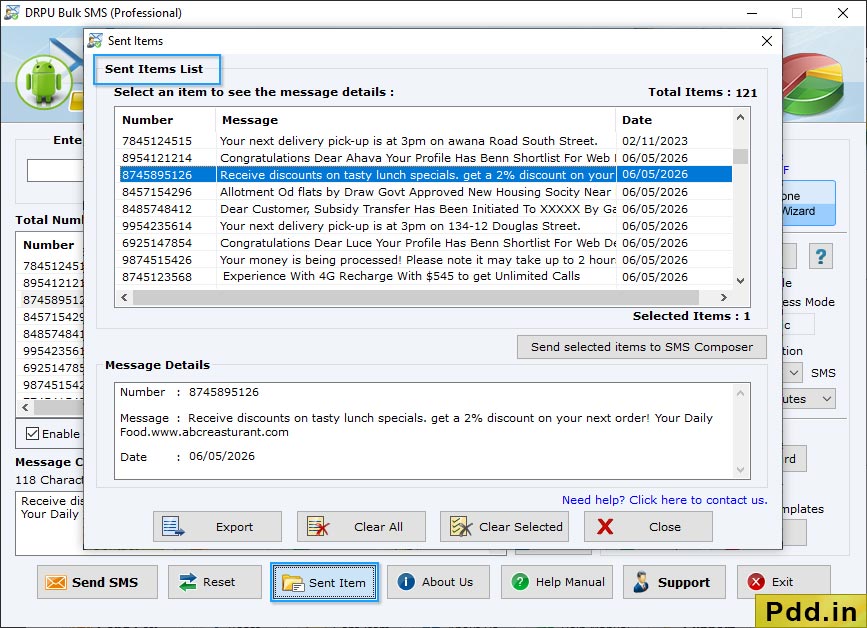Click left scroll arrow in main number list
Screen dimensions: 867x628
[25, 407]
